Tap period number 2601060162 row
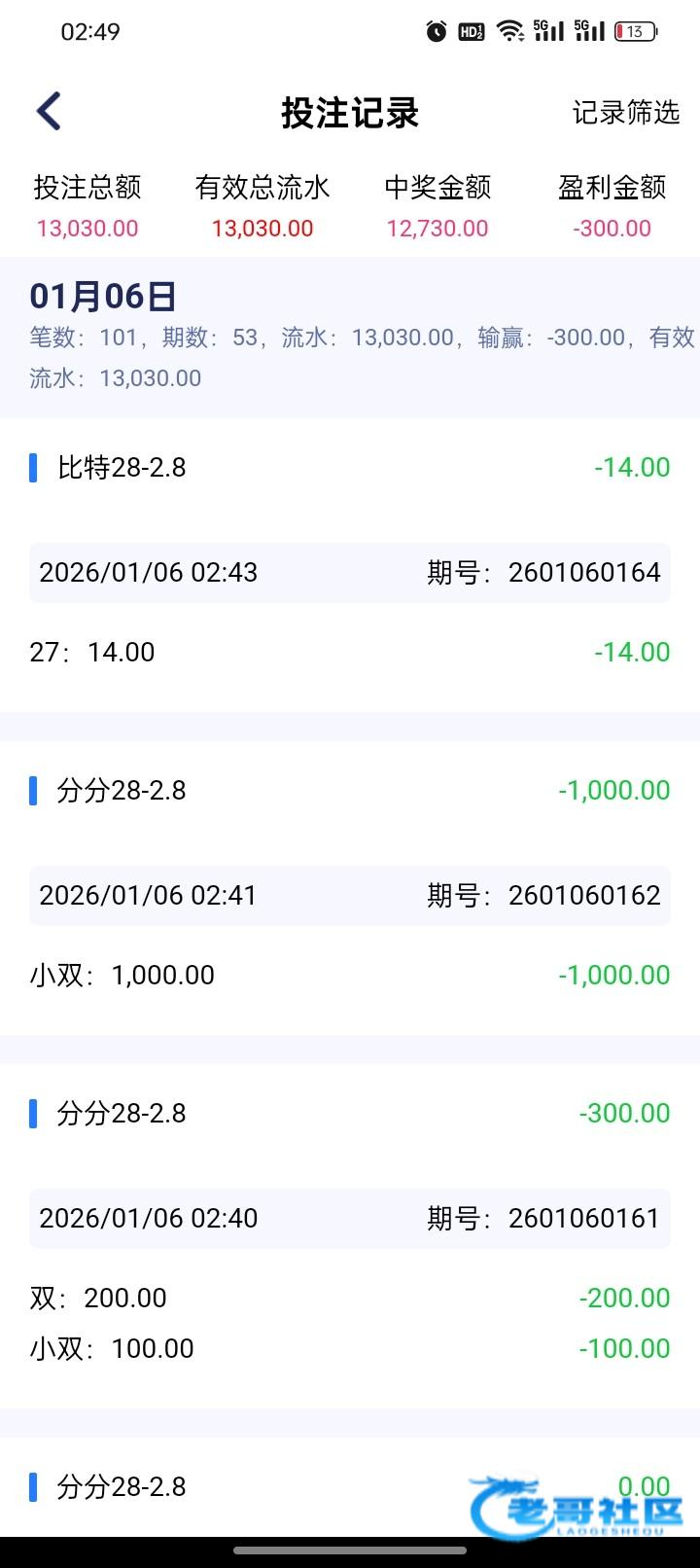700x1568 pixels. pyautogui.click(x=349, y=896)
